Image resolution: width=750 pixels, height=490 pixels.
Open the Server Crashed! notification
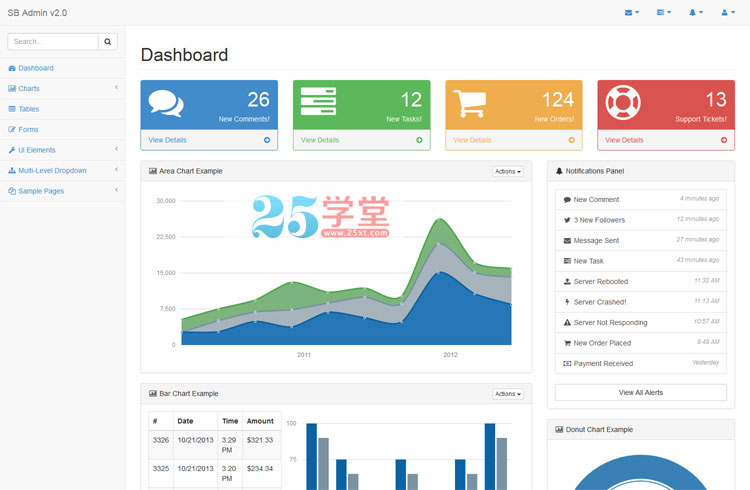[x=641, y=302]
